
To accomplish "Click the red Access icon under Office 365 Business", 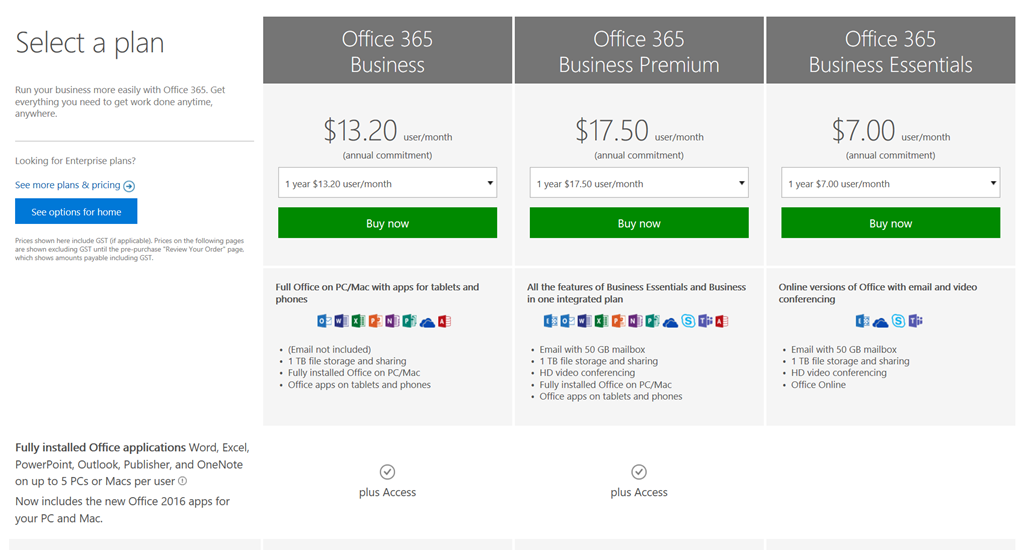I will 444,321.
